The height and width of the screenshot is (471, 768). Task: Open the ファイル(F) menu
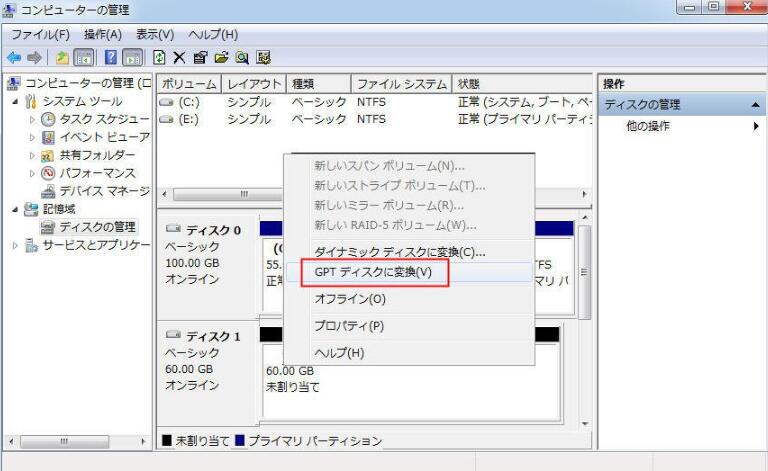pyautogui.click(x=40, y=34)
